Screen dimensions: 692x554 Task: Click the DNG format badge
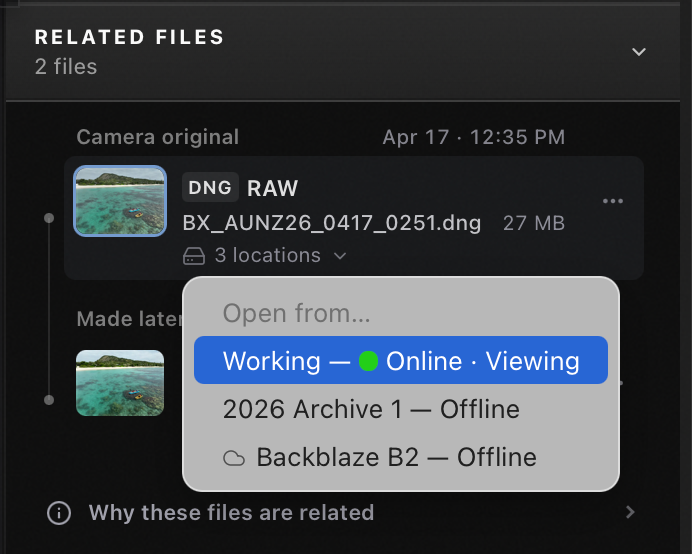click(210, 188)
